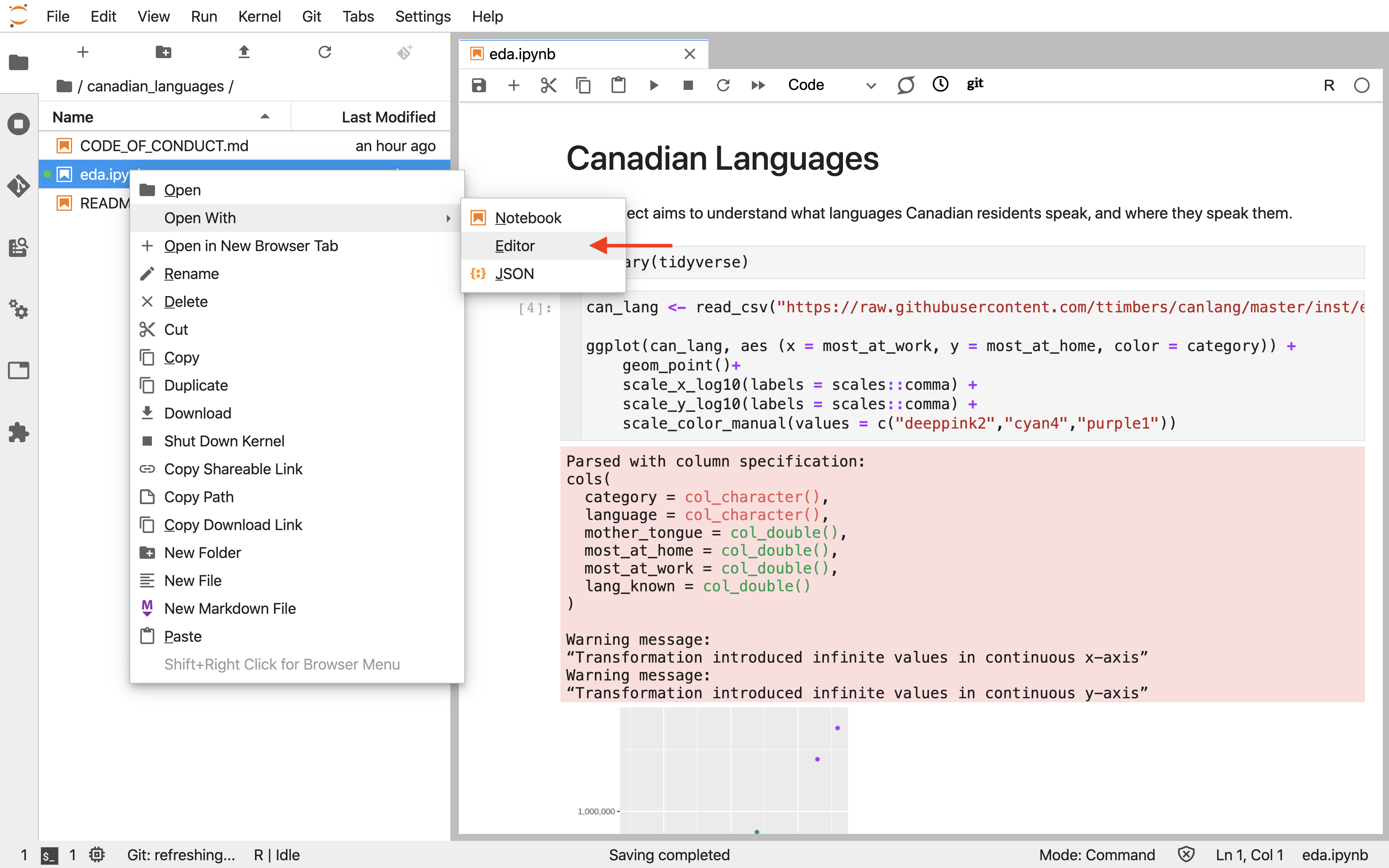Insert a cell below with plus icon
Screen dimensions: 1389x868
[x=514, y=86]
